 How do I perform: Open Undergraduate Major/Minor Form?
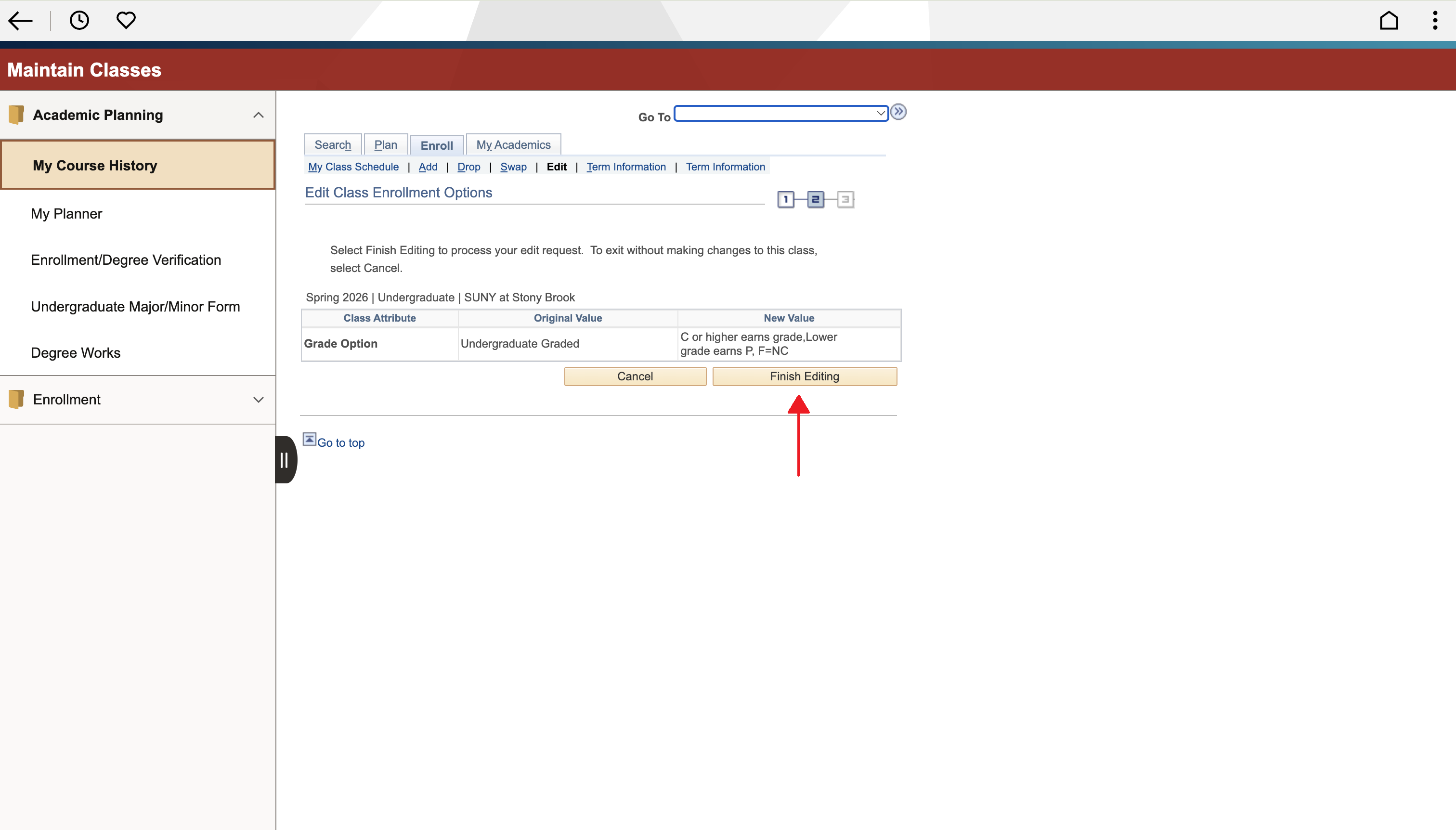point(135,307)
